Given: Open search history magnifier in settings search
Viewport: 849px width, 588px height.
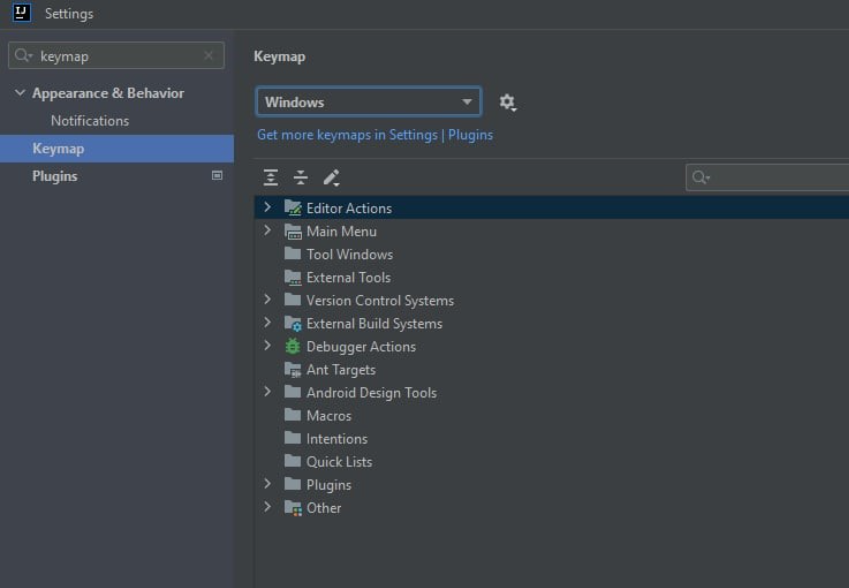Looking at the screenshot, I should pos(24,55).
